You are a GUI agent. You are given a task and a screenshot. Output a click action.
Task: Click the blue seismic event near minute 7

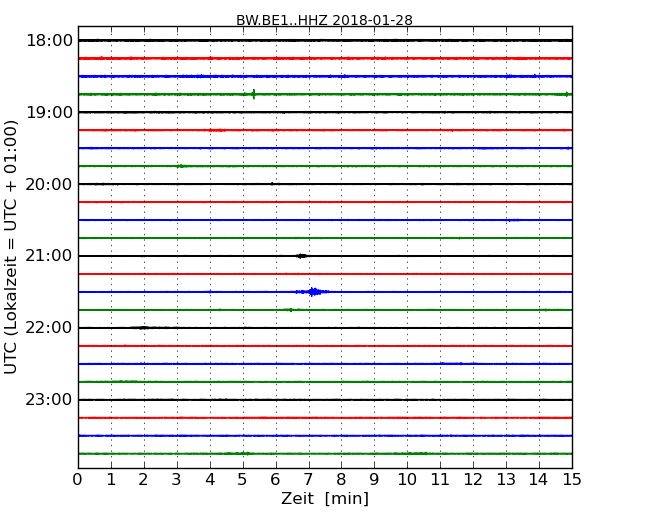314,292
